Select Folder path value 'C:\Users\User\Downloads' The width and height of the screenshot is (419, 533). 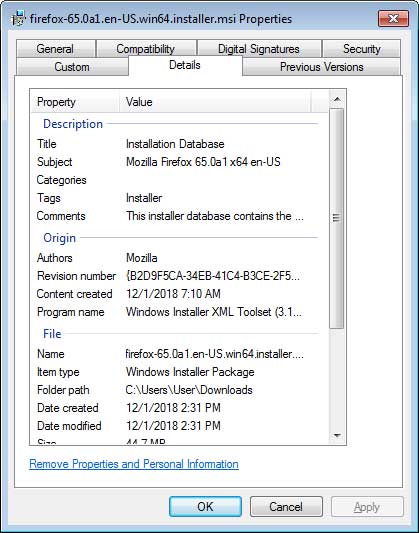(x=189, y=390)
